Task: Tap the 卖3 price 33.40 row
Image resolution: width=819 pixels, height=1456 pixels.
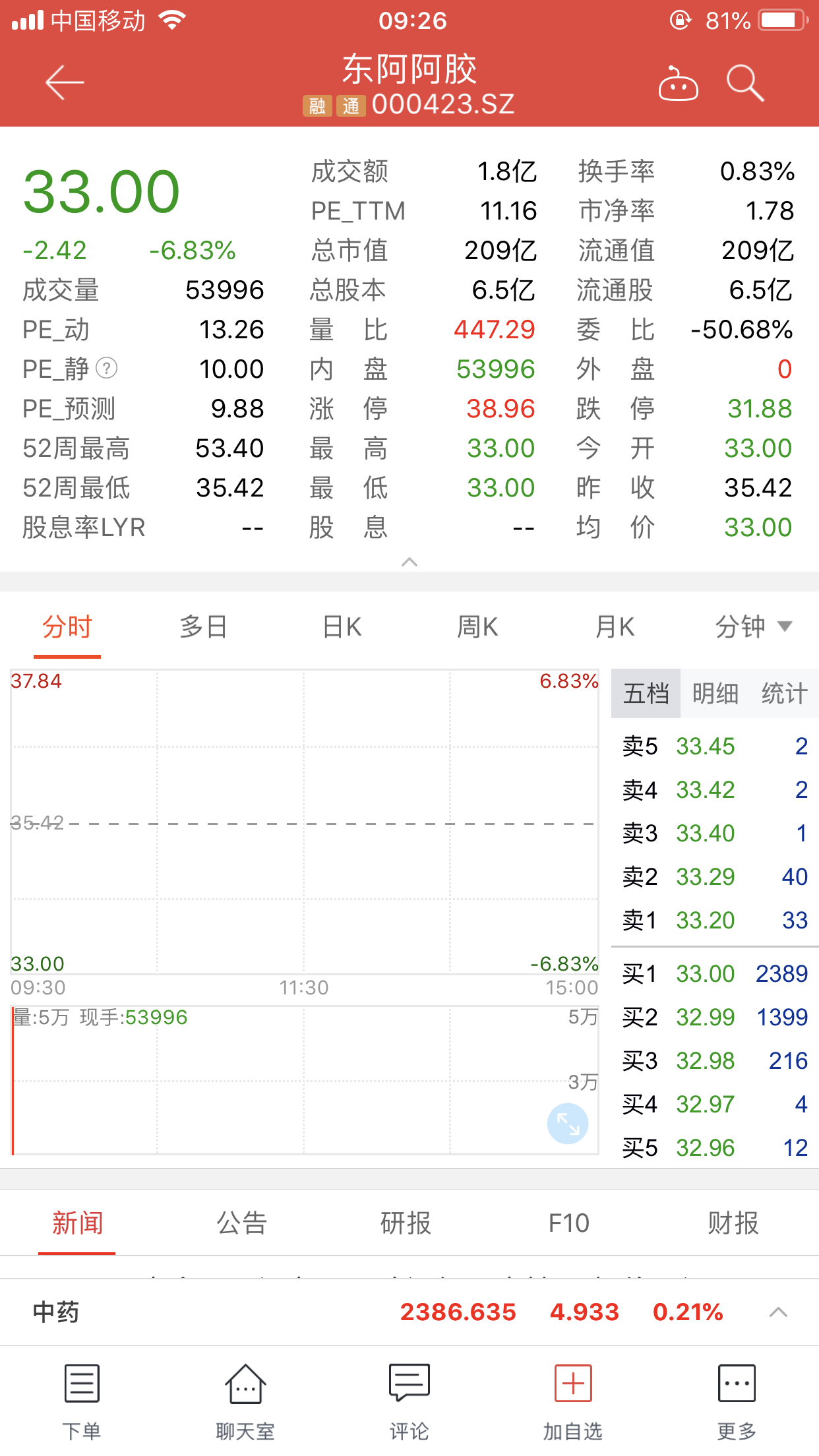Action: (x=715, y=834)
